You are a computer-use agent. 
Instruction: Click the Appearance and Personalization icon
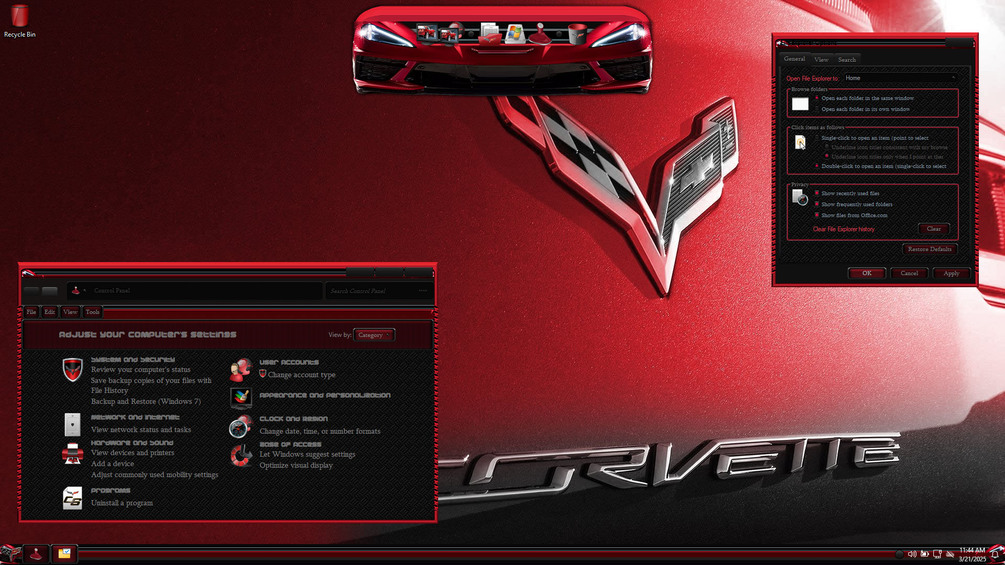(241, 397)
